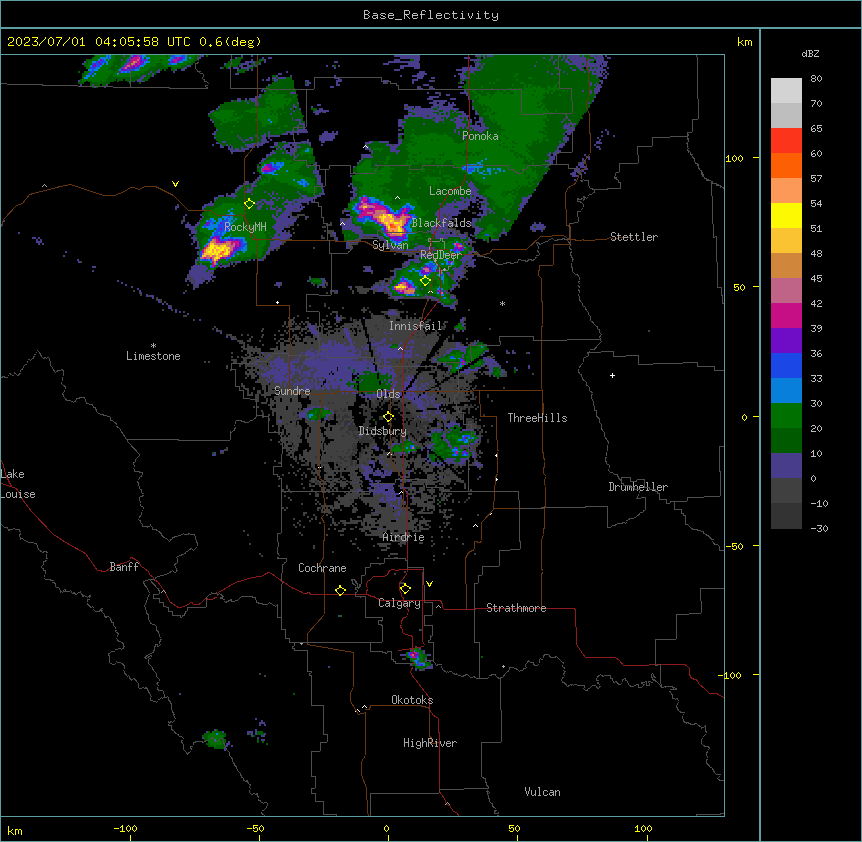Click the red 65 dBZ legend swatch
Image resolution: width=862 pixels, height=842 pixels.
click(x=786, y=140)
